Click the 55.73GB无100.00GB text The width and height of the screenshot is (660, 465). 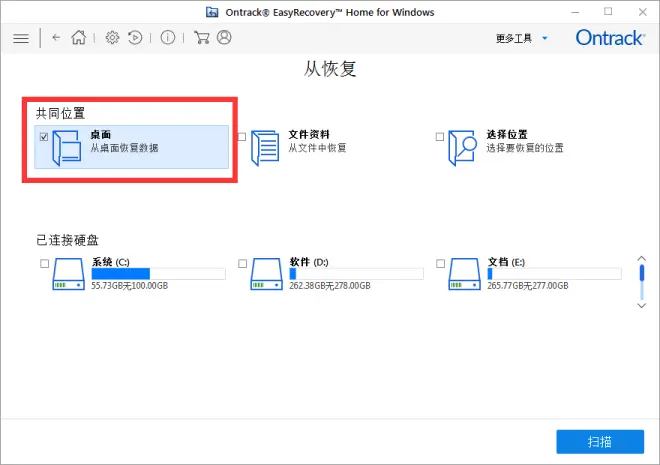click(130, 286)
